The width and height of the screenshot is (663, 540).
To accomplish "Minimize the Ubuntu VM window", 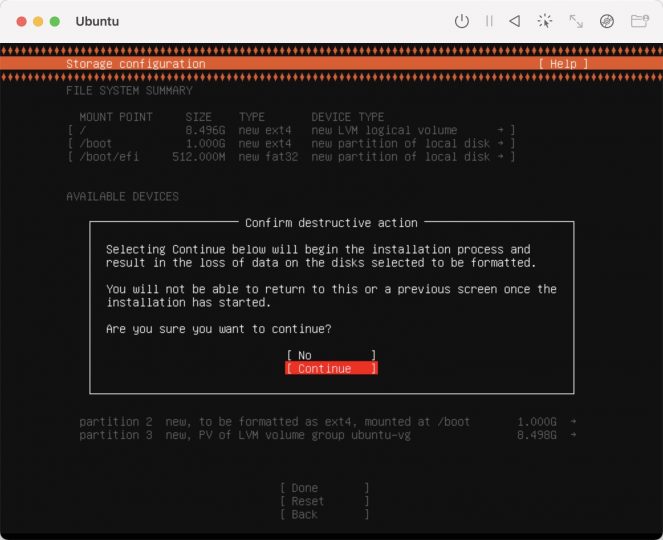I will (38, 21).
